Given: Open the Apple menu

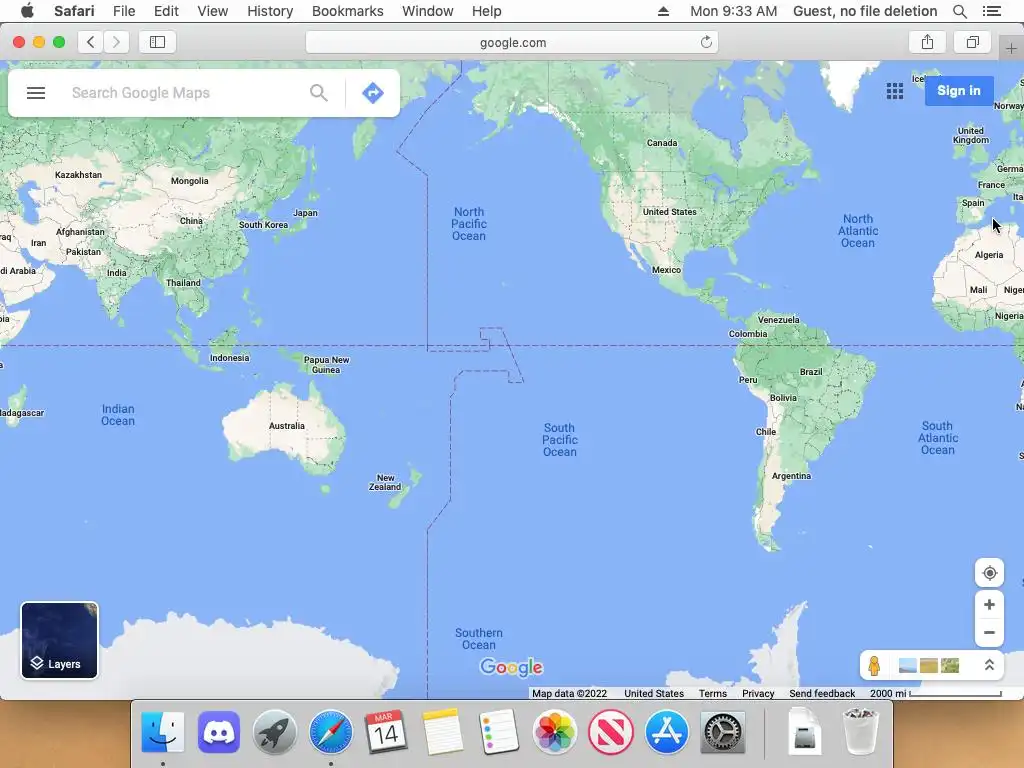Looking at the screenshot, I should pos(27,11).
